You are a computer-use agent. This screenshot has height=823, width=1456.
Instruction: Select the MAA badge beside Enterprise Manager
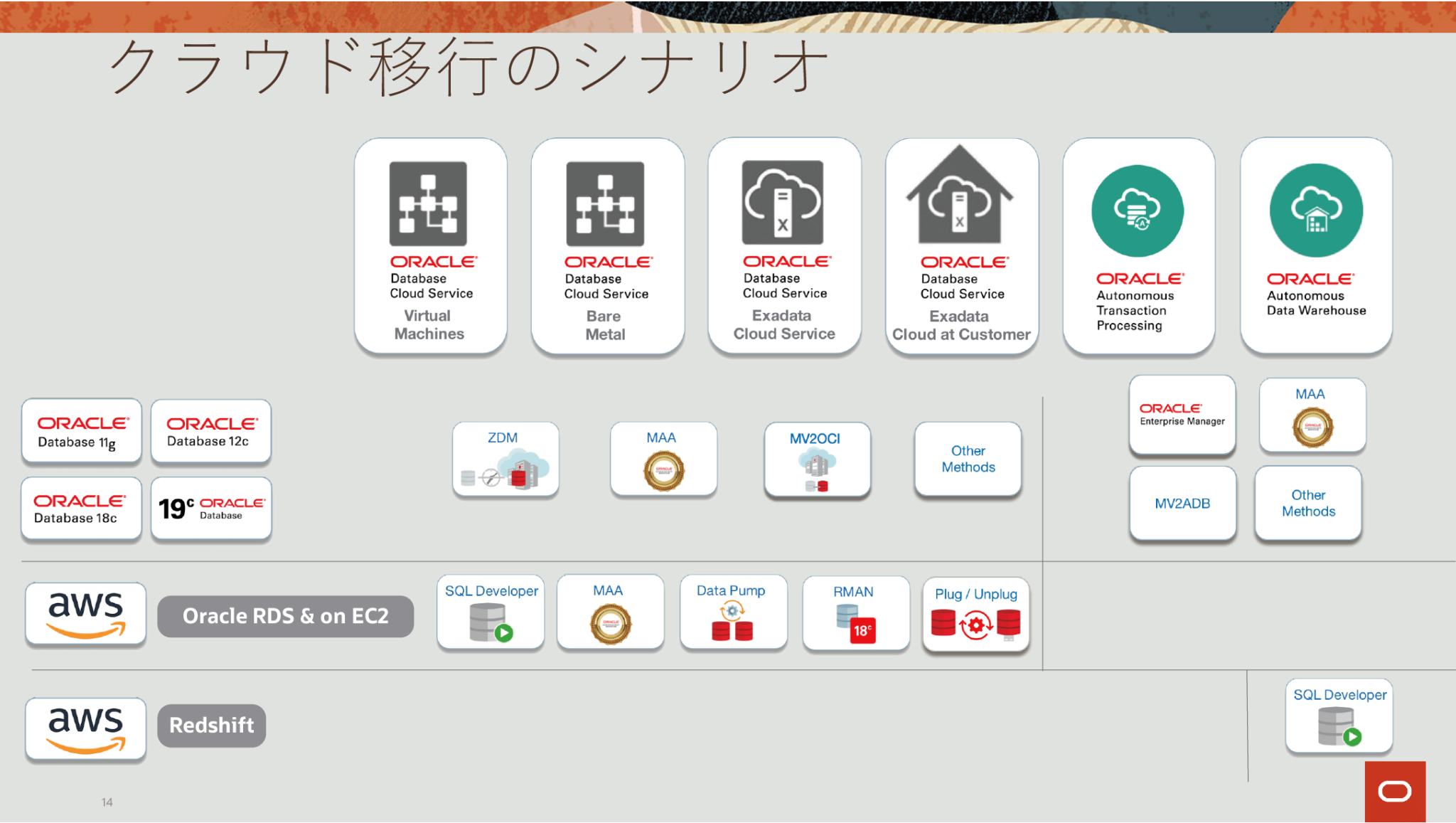[x=1312, y=416]
